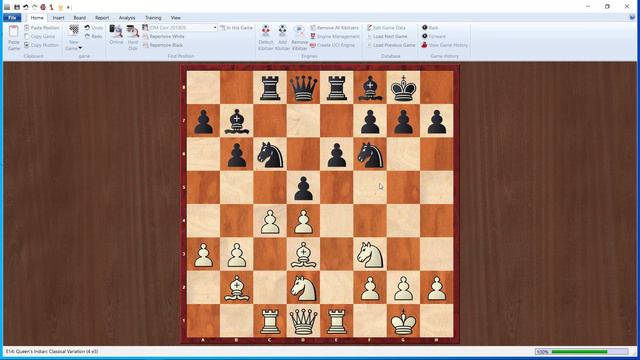Click Paste Position in the Clipboard group
The image size is (640, 360).
[x=42, y=28]
